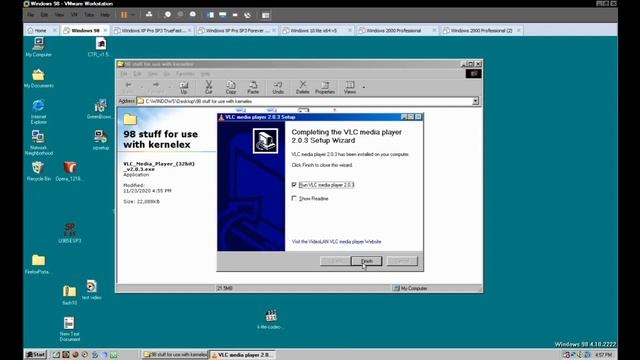
Task: Open the VMware VM menu
Action: click(x=74, y=15)
